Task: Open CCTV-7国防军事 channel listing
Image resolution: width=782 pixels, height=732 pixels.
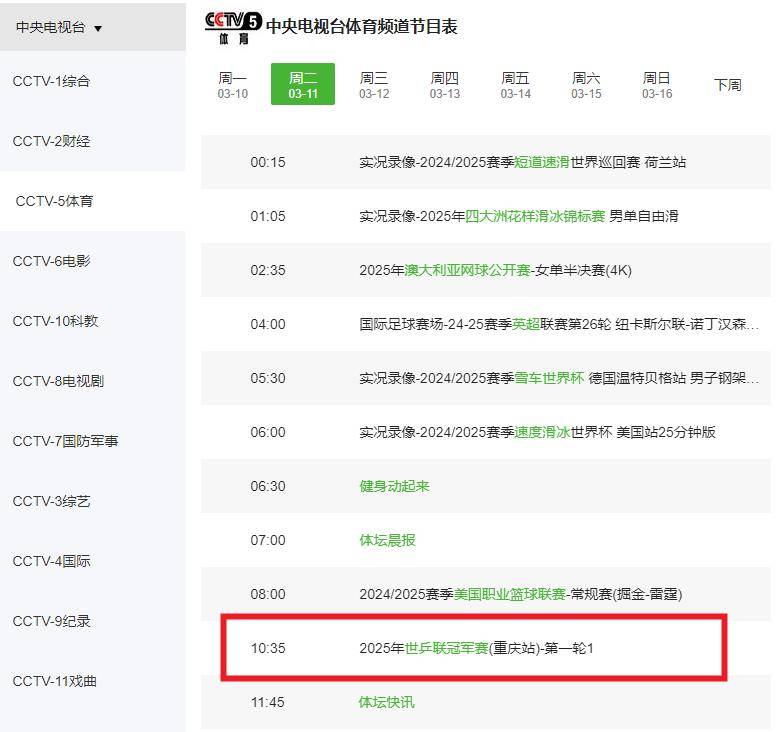Action: [65, 441]
